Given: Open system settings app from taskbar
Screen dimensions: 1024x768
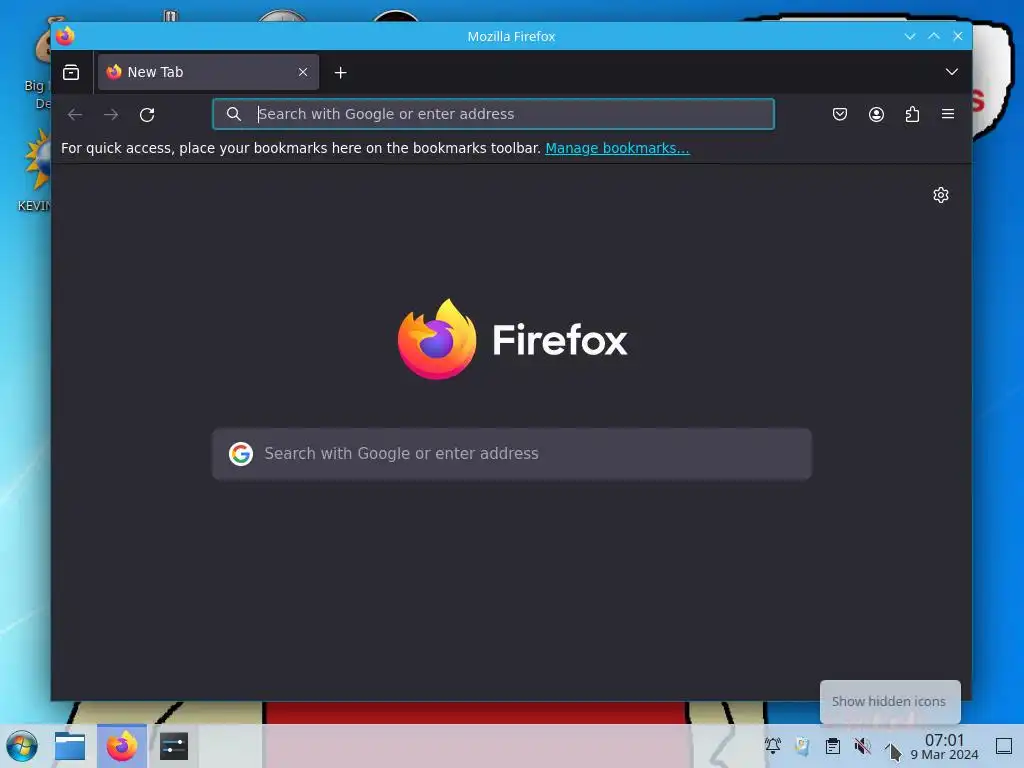Looking at the screenshot, I should [174, 746].
